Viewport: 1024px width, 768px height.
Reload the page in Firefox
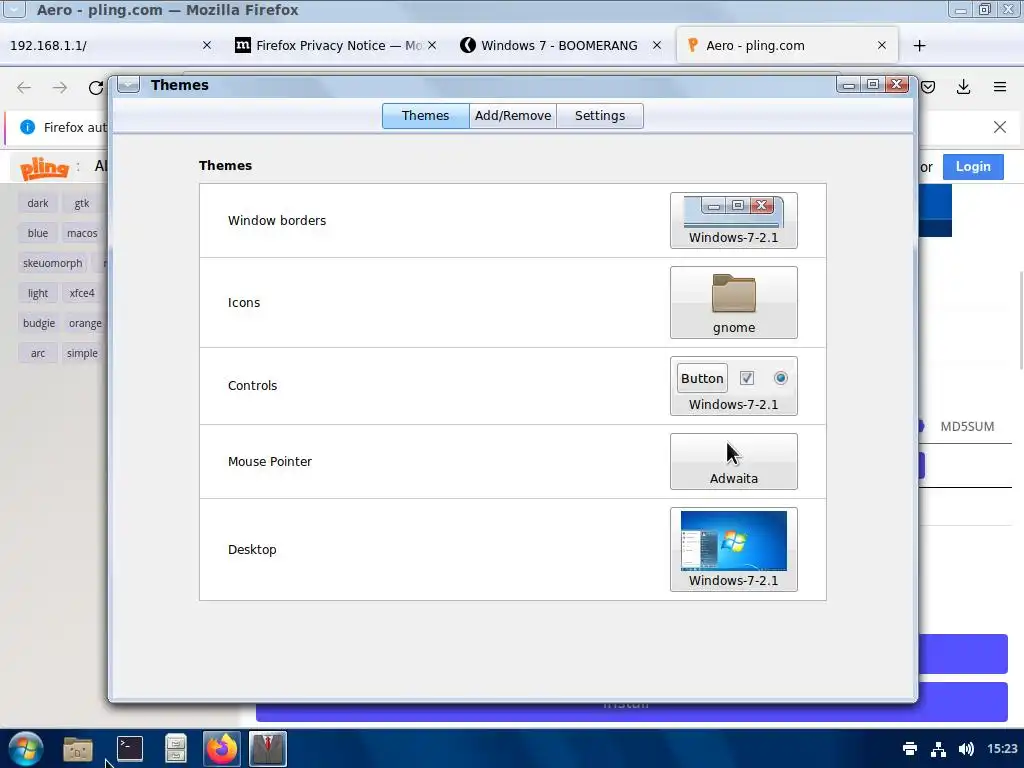96,88
